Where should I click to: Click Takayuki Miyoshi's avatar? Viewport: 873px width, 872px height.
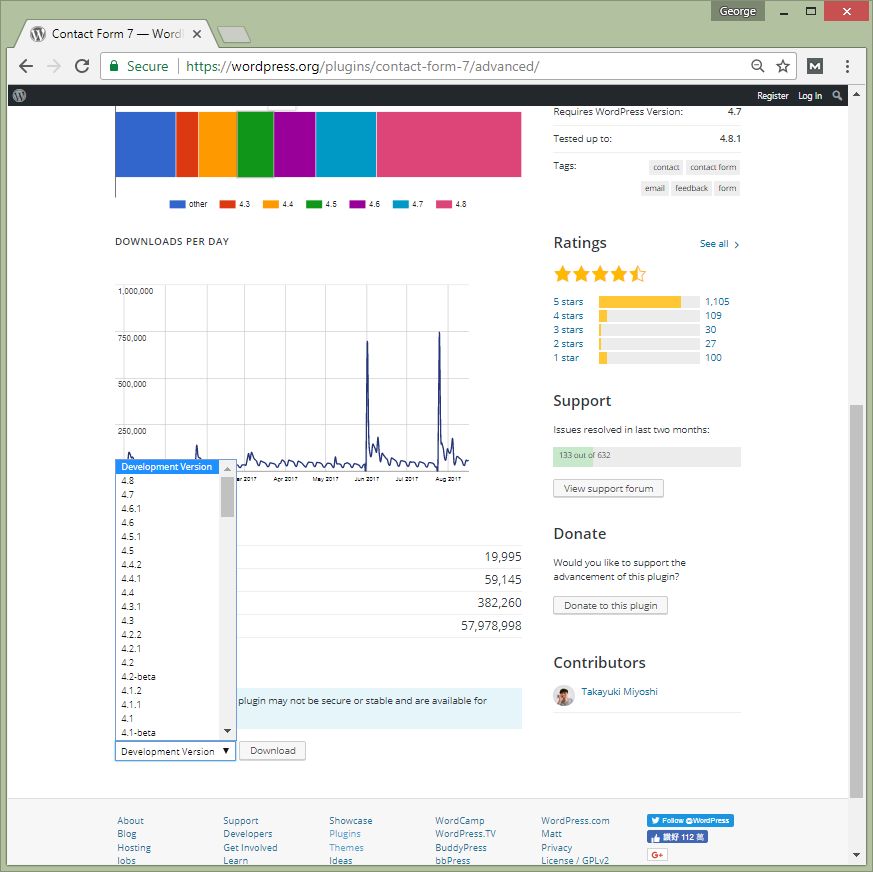point(563,695)
